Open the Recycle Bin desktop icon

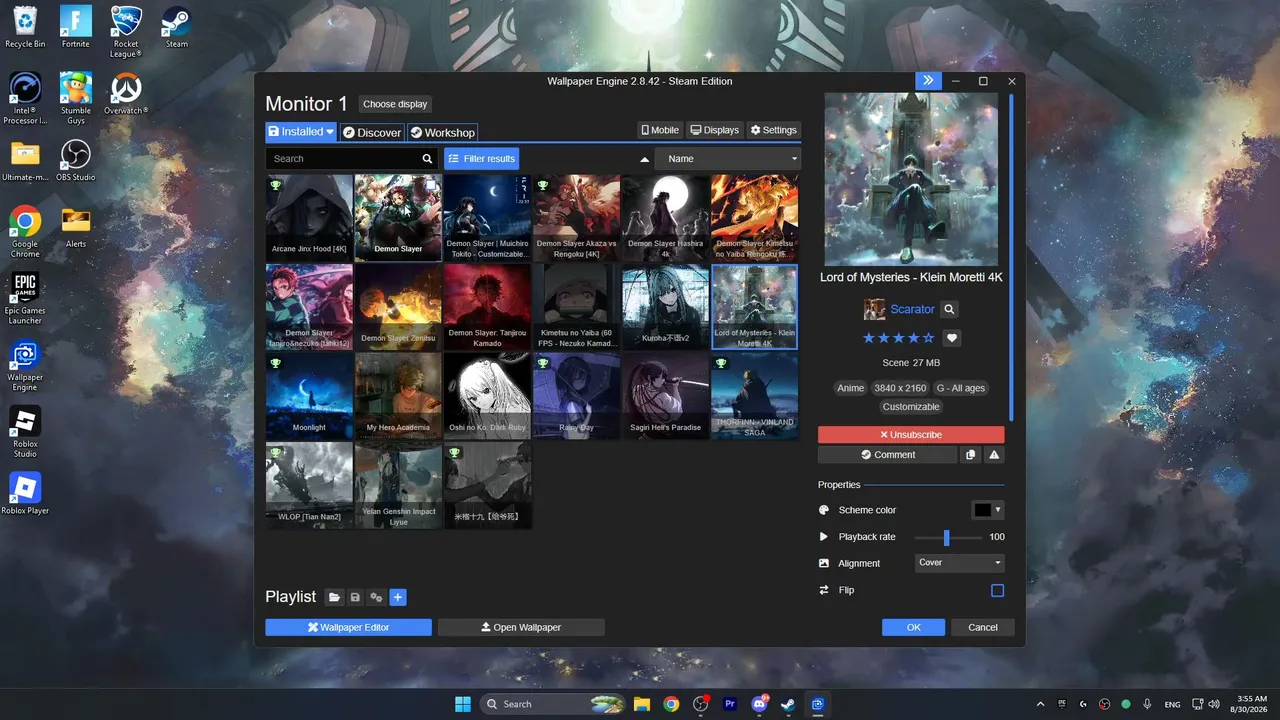pyautogui.click(x=25, y=27)
